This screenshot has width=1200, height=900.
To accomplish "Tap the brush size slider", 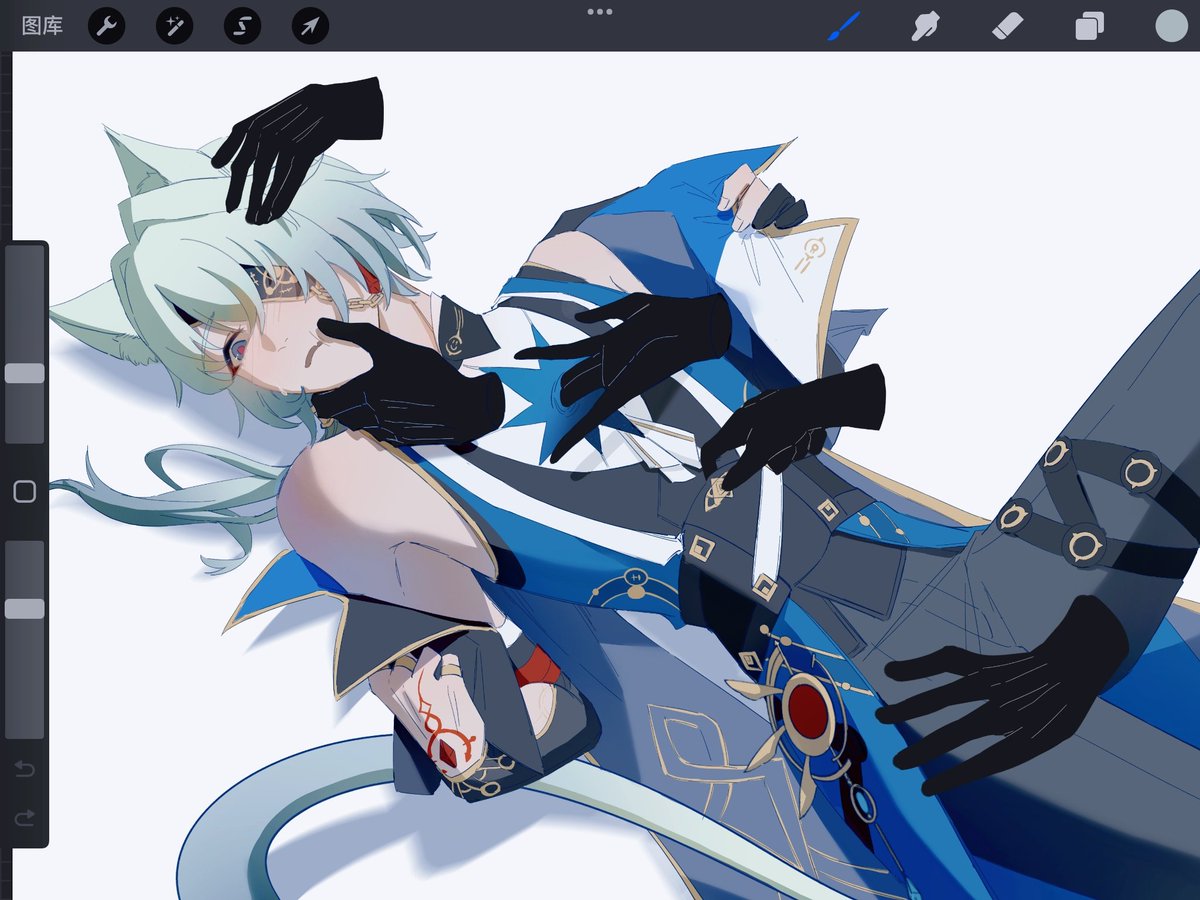I will pyautogui.click(x=22, y=370).
